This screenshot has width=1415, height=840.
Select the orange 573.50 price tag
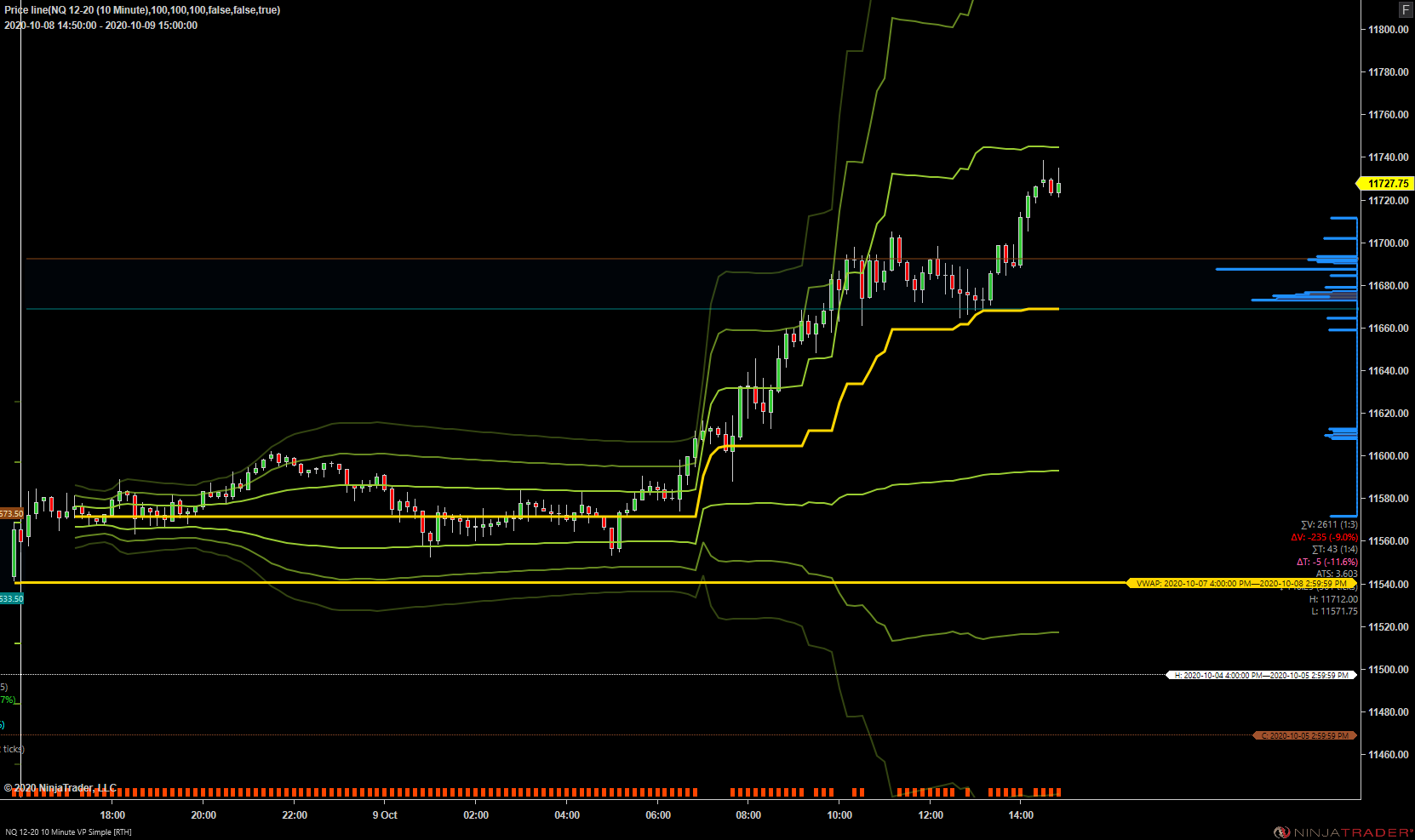12,513
